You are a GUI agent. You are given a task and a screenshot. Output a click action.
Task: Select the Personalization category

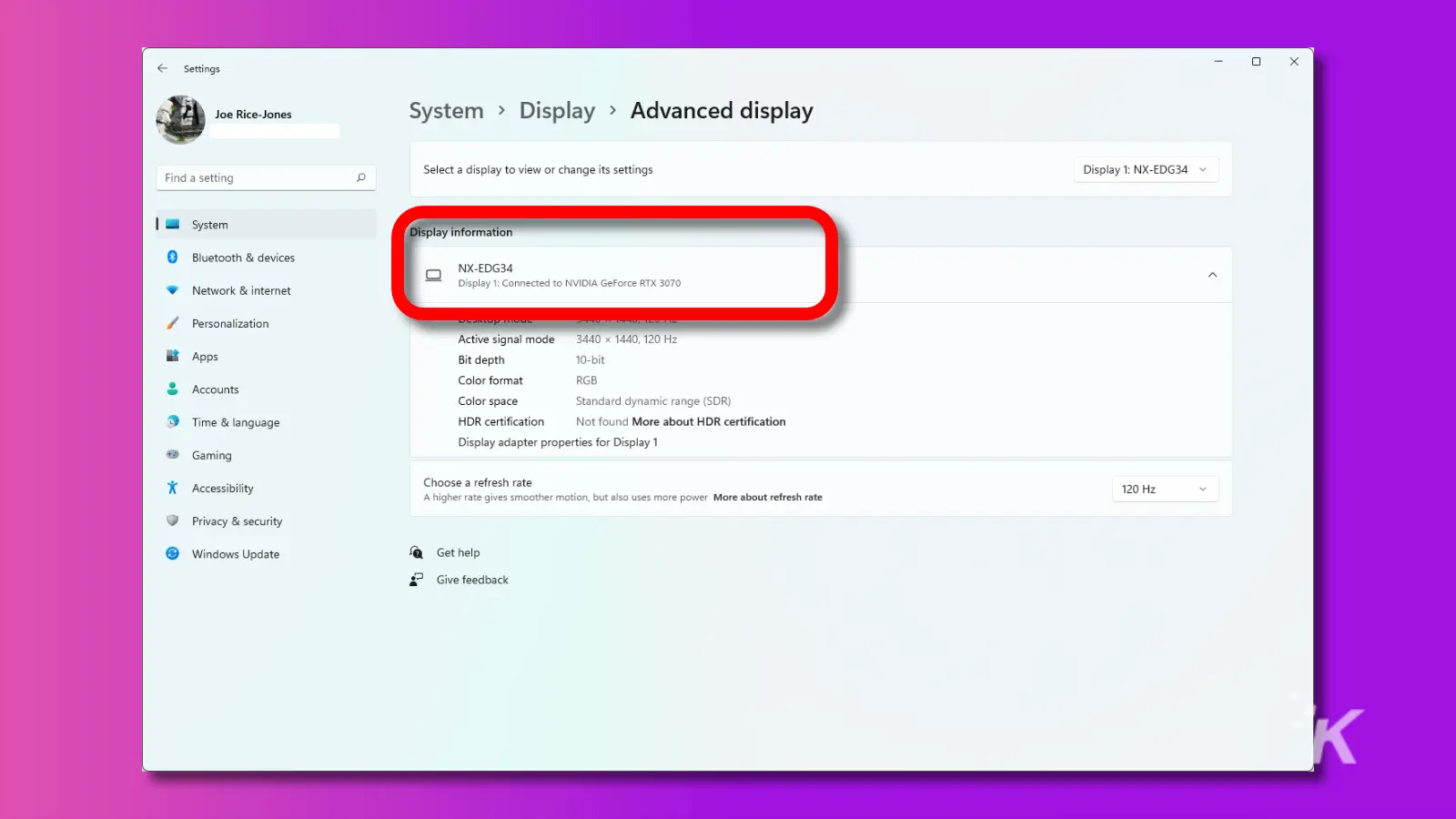click(266, 323)
